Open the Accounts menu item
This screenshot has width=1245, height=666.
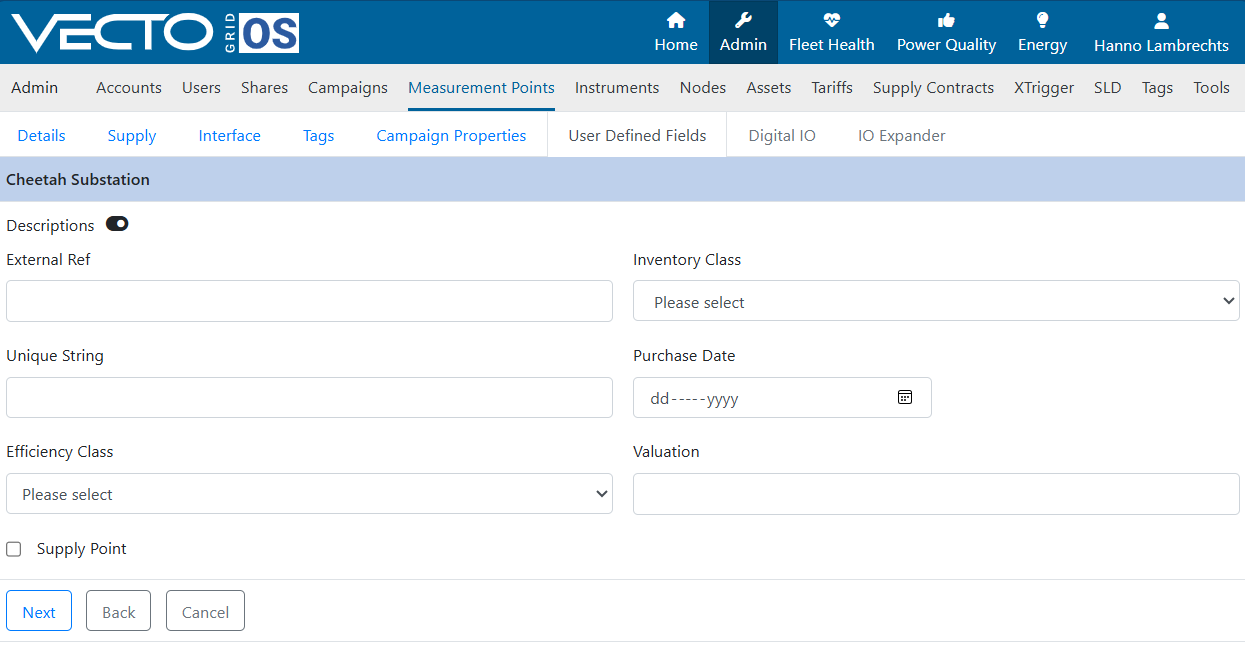pyautogui.click(x=129, y=88)
